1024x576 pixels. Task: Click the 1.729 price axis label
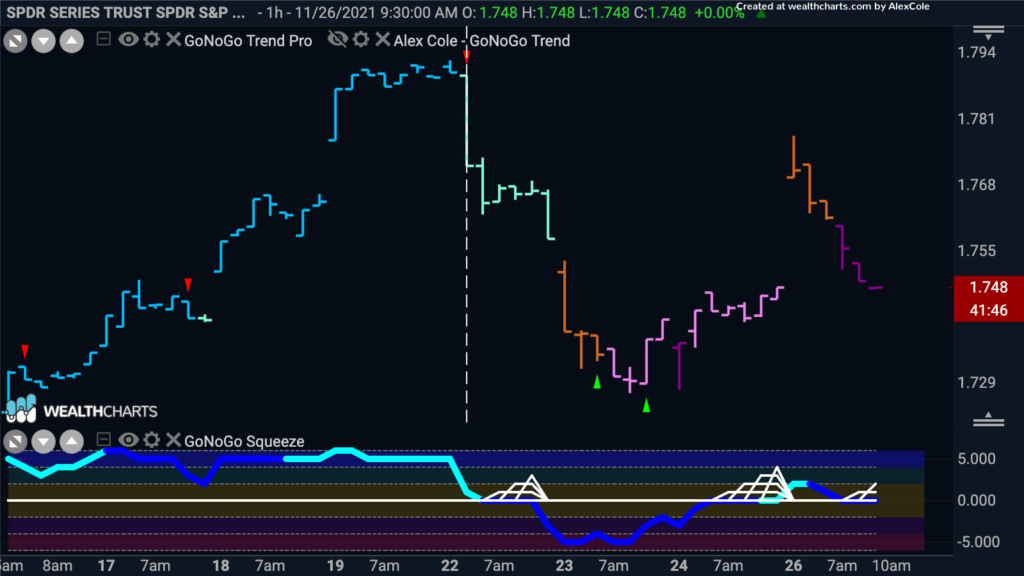(977, 382)
